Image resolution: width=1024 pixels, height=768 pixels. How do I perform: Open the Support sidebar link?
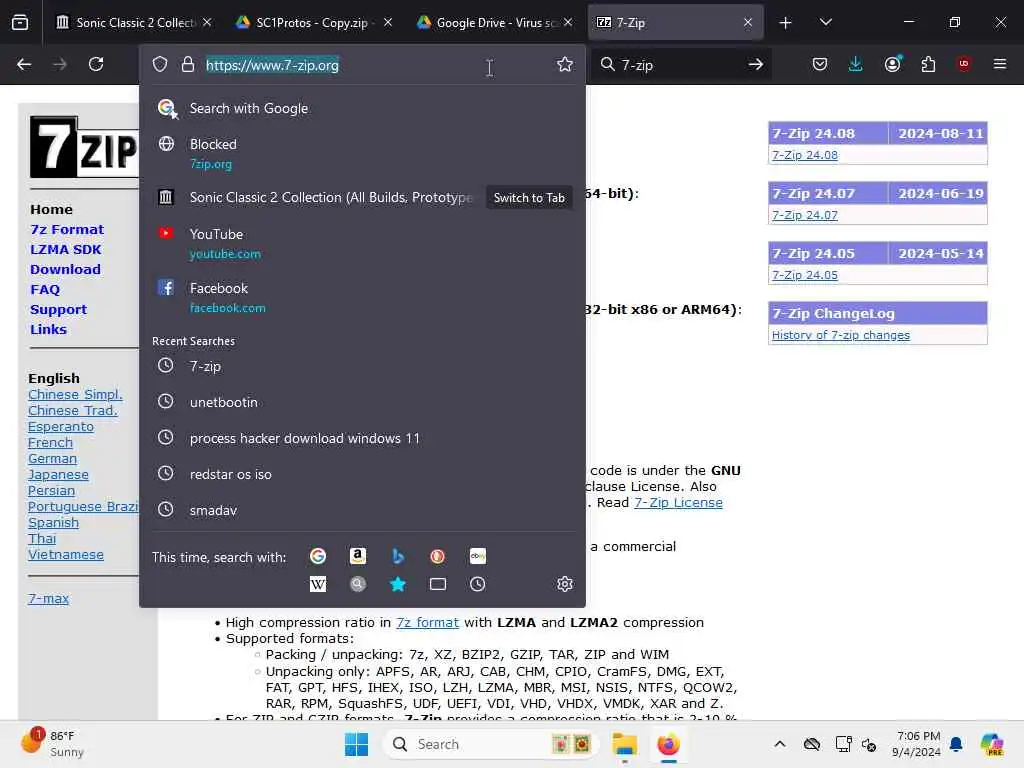pyautogui.click(x=58, y=310)
